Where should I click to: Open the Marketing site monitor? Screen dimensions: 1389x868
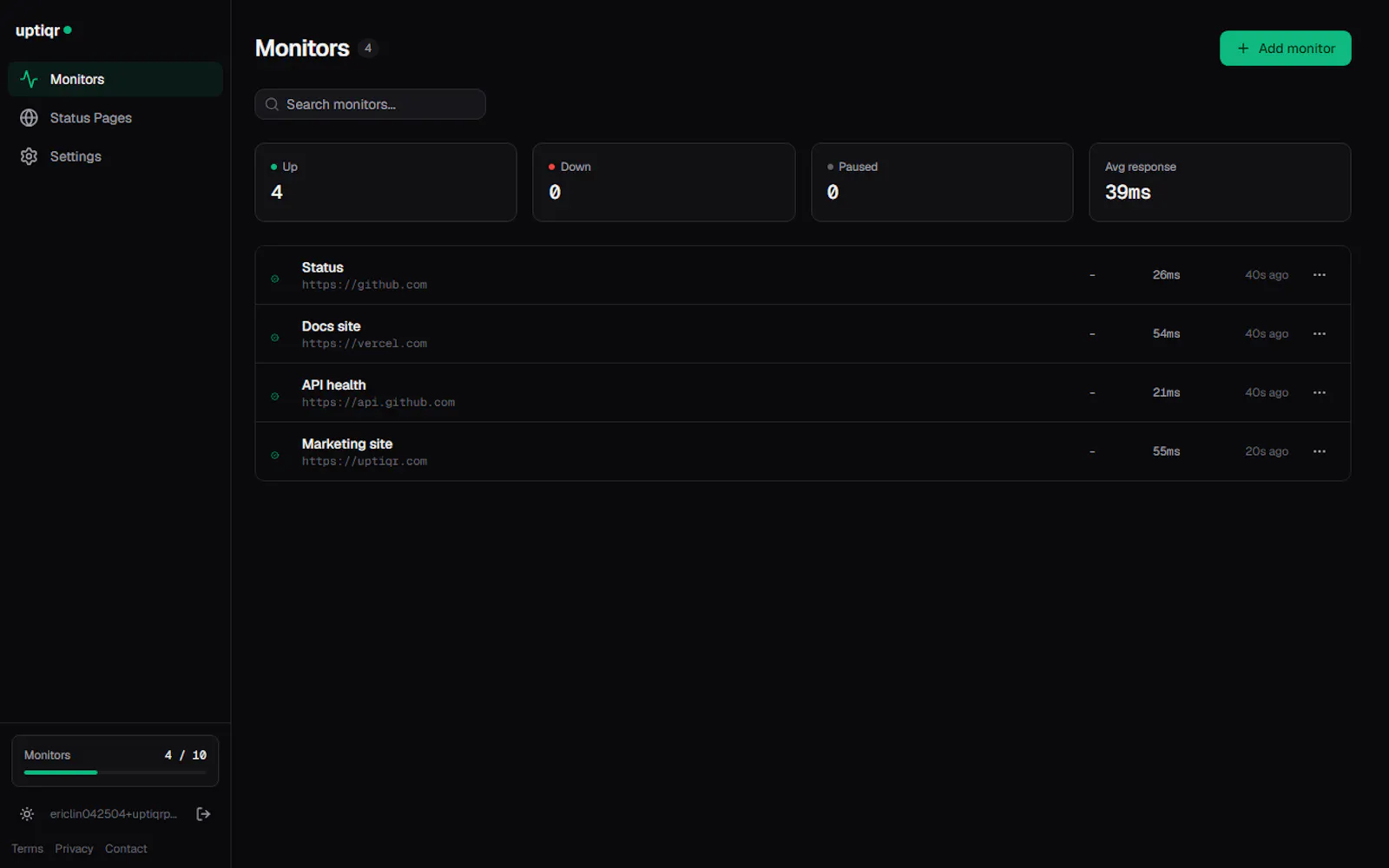803,452
